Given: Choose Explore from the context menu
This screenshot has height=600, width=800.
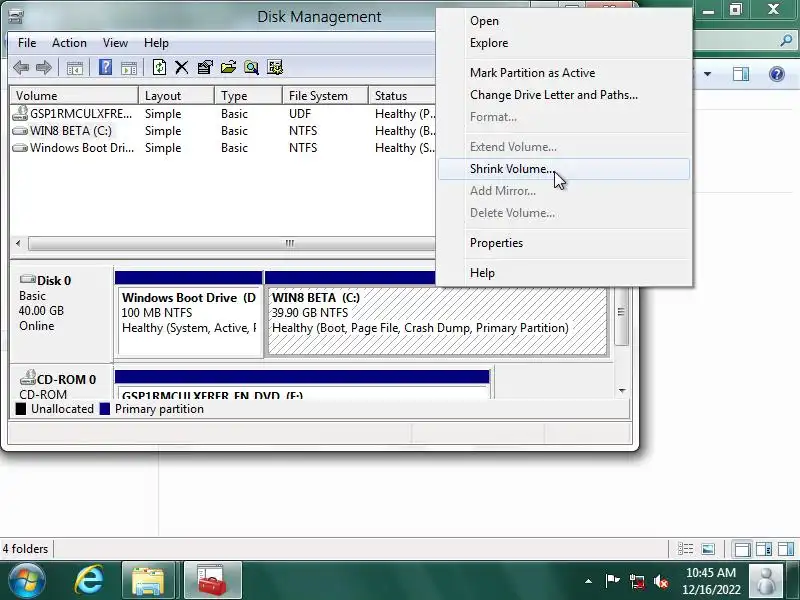Looking at the screenshot, I should coord(564,43).
